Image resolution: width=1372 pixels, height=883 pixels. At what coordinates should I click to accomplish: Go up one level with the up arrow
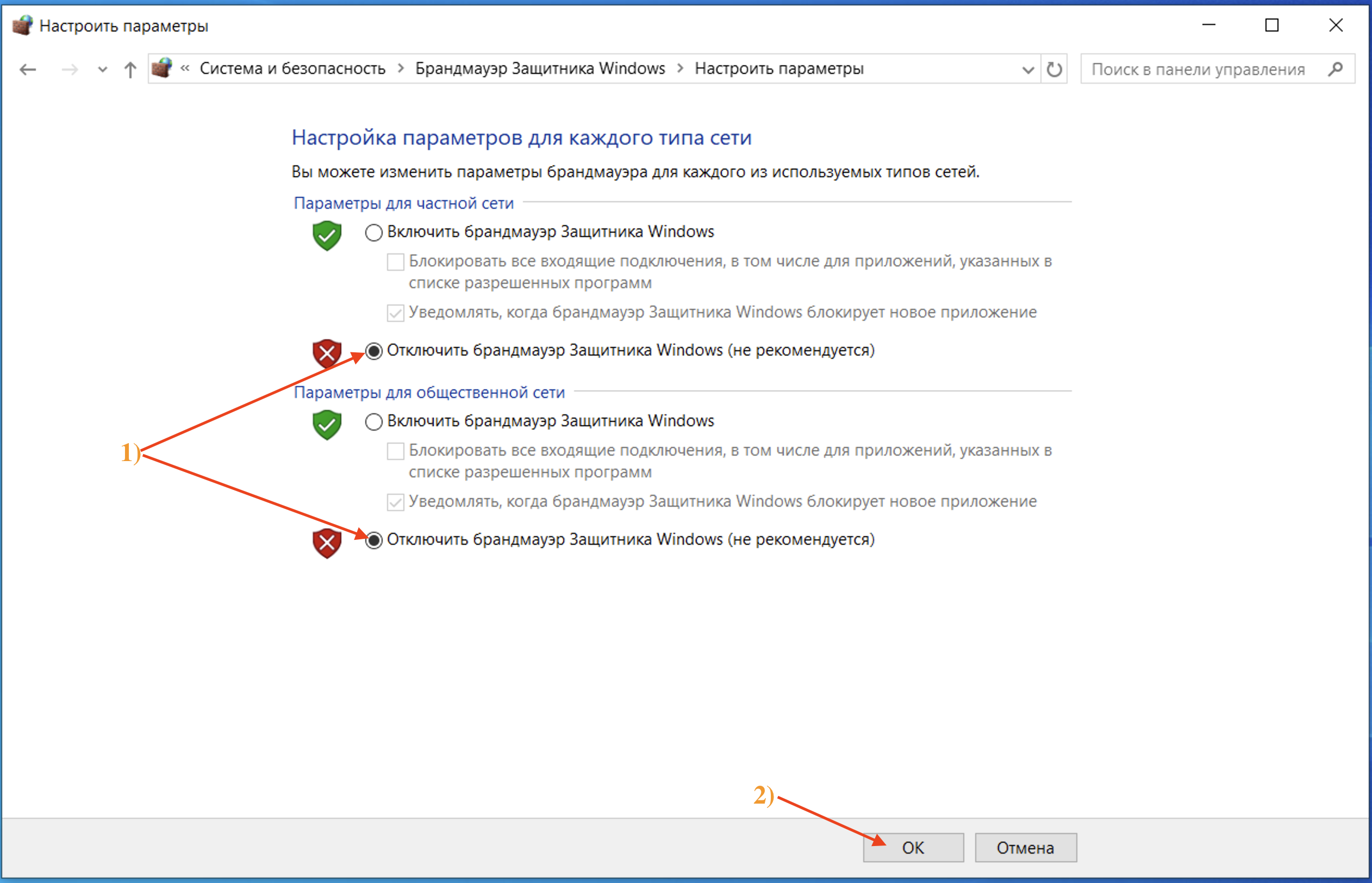(x=130, y=70)
